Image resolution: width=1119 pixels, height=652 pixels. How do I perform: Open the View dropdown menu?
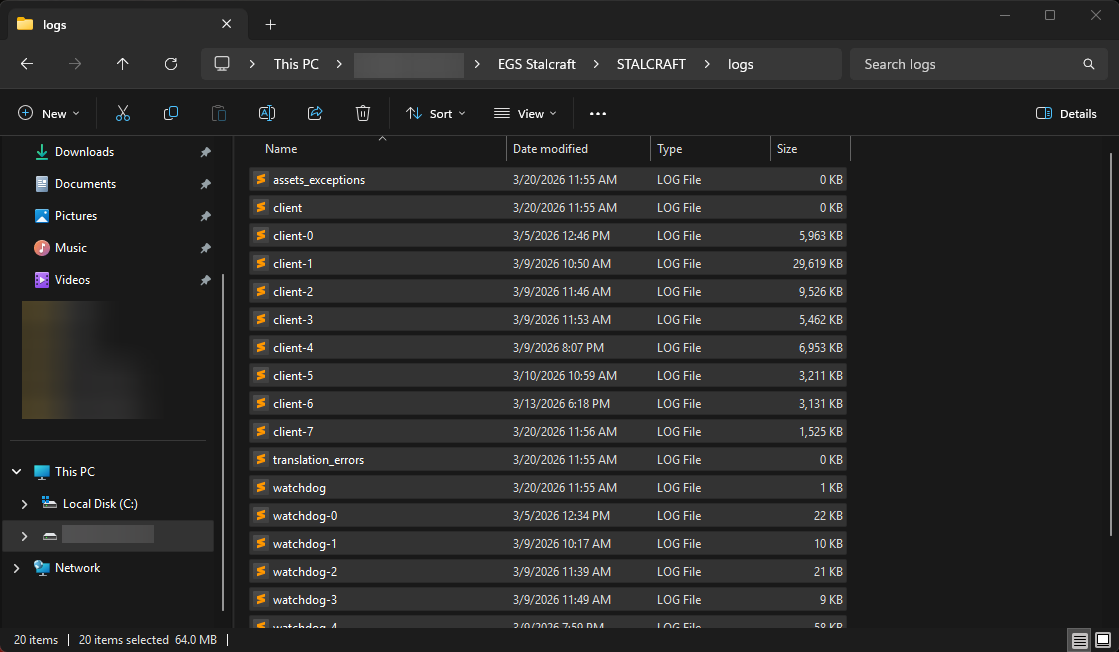click(x=525, y=114)
